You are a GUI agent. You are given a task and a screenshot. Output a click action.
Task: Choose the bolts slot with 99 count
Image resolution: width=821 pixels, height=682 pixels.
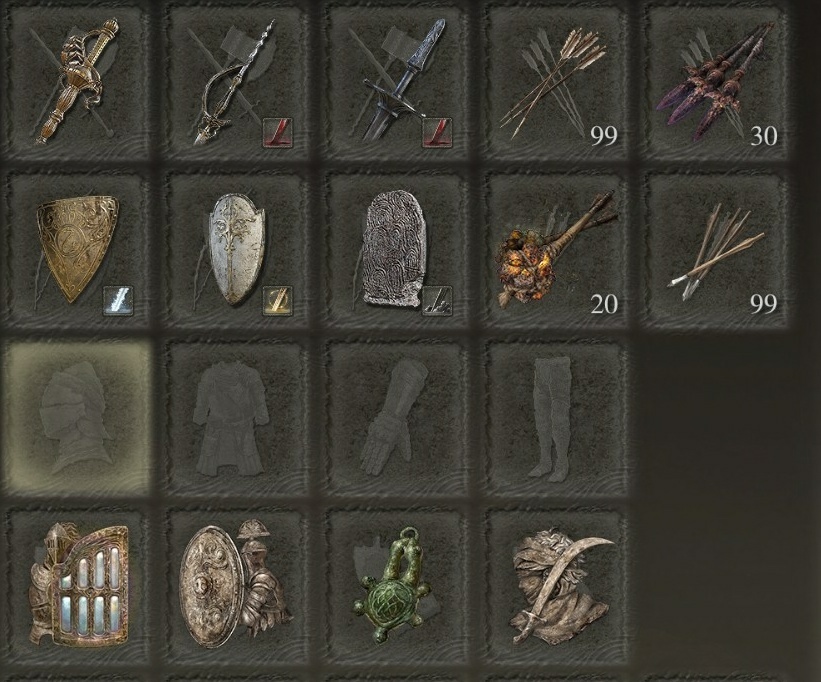click(716, 250)
